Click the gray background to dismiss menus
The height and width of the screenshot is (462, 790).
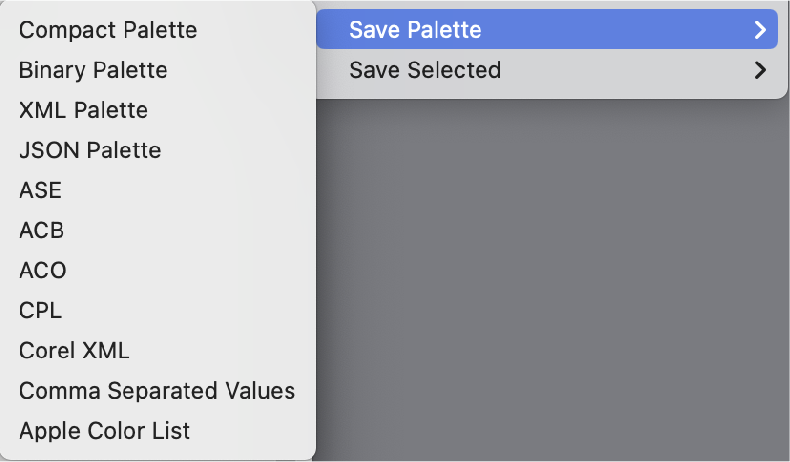[x=550, y=280]
